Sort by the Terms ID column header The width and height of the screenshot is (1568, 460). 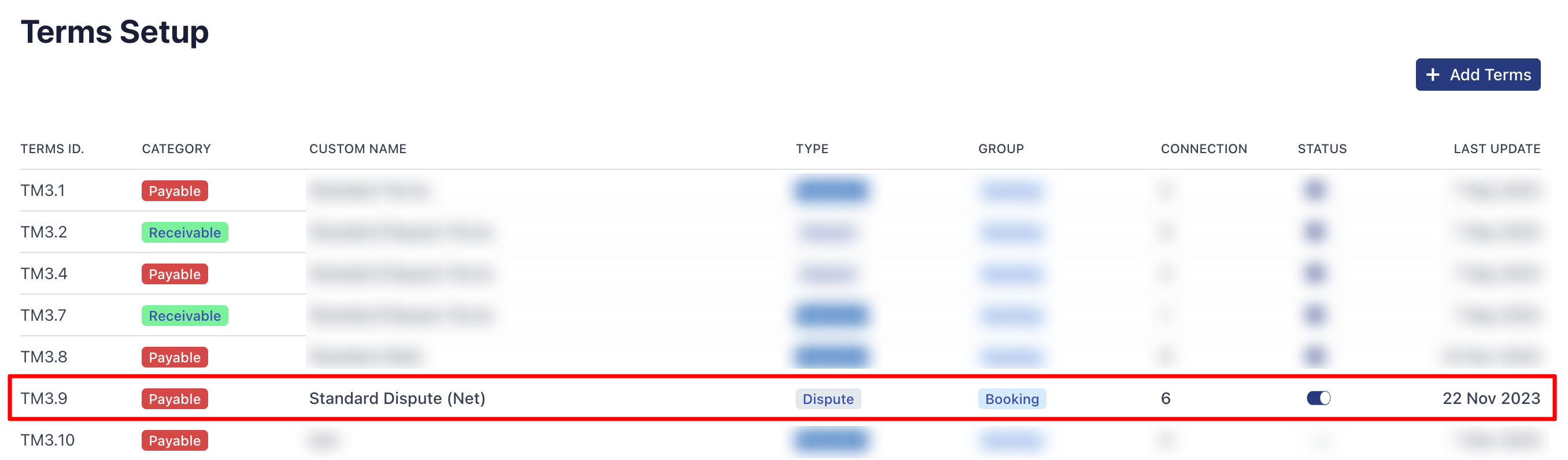tap(53, 149)
